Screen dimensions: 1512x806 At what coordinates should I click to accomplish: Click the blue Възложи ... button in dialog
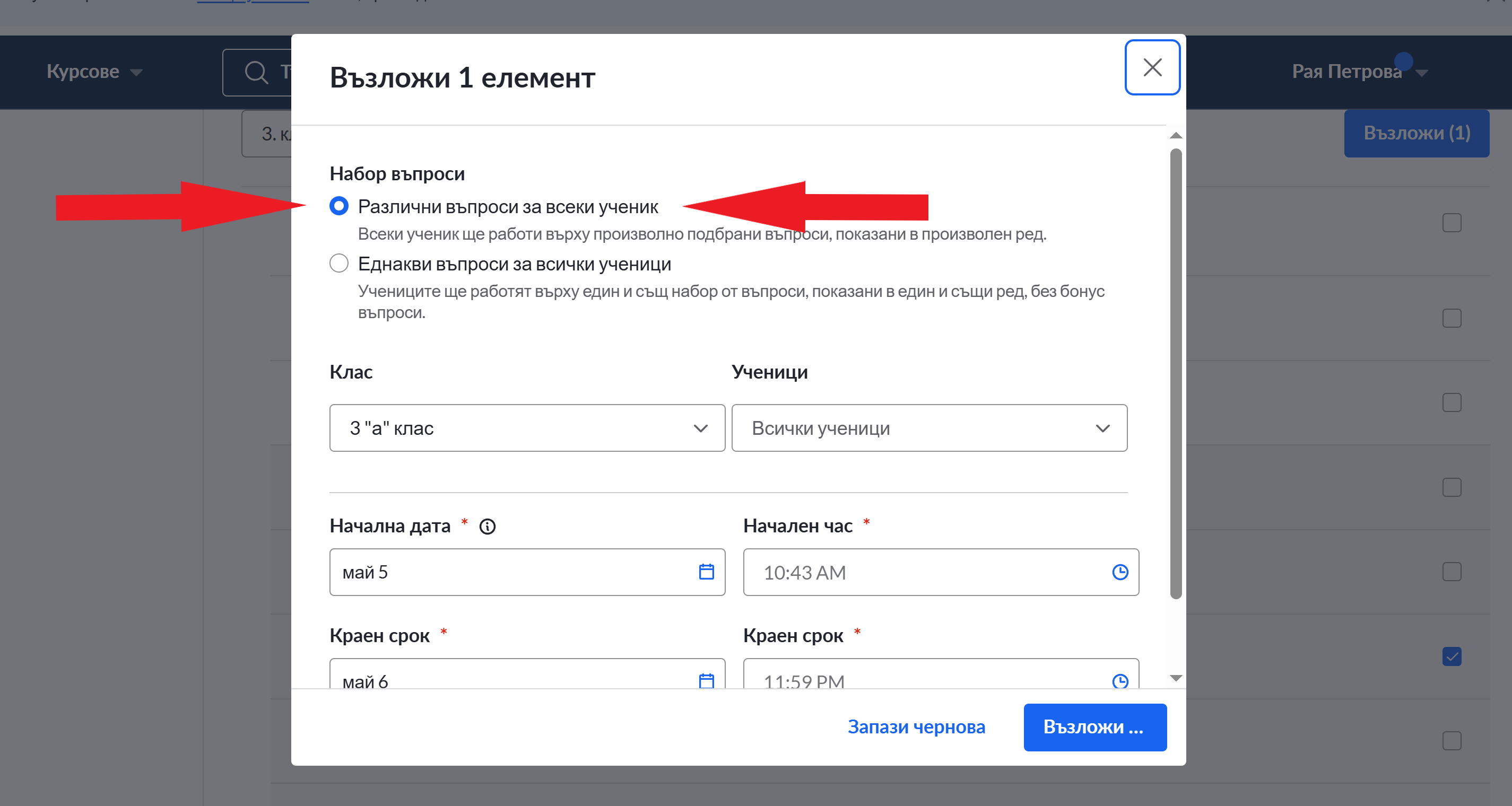(x=1094, y=727)
